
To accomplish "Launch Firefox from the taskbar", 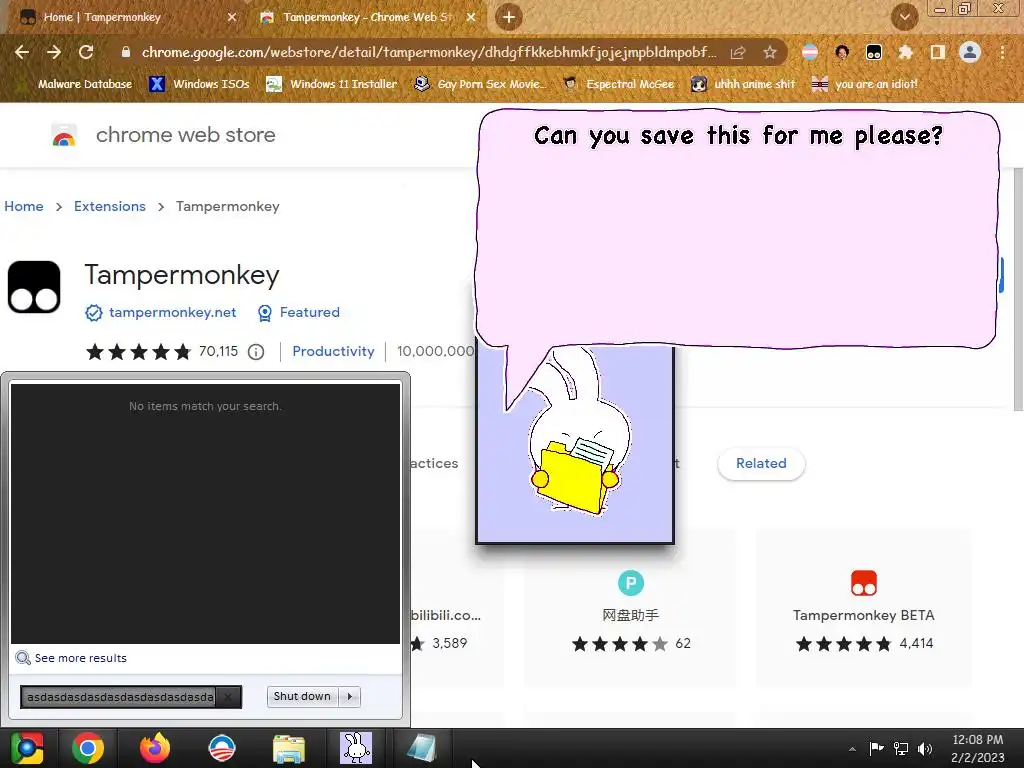I will 155,748.
